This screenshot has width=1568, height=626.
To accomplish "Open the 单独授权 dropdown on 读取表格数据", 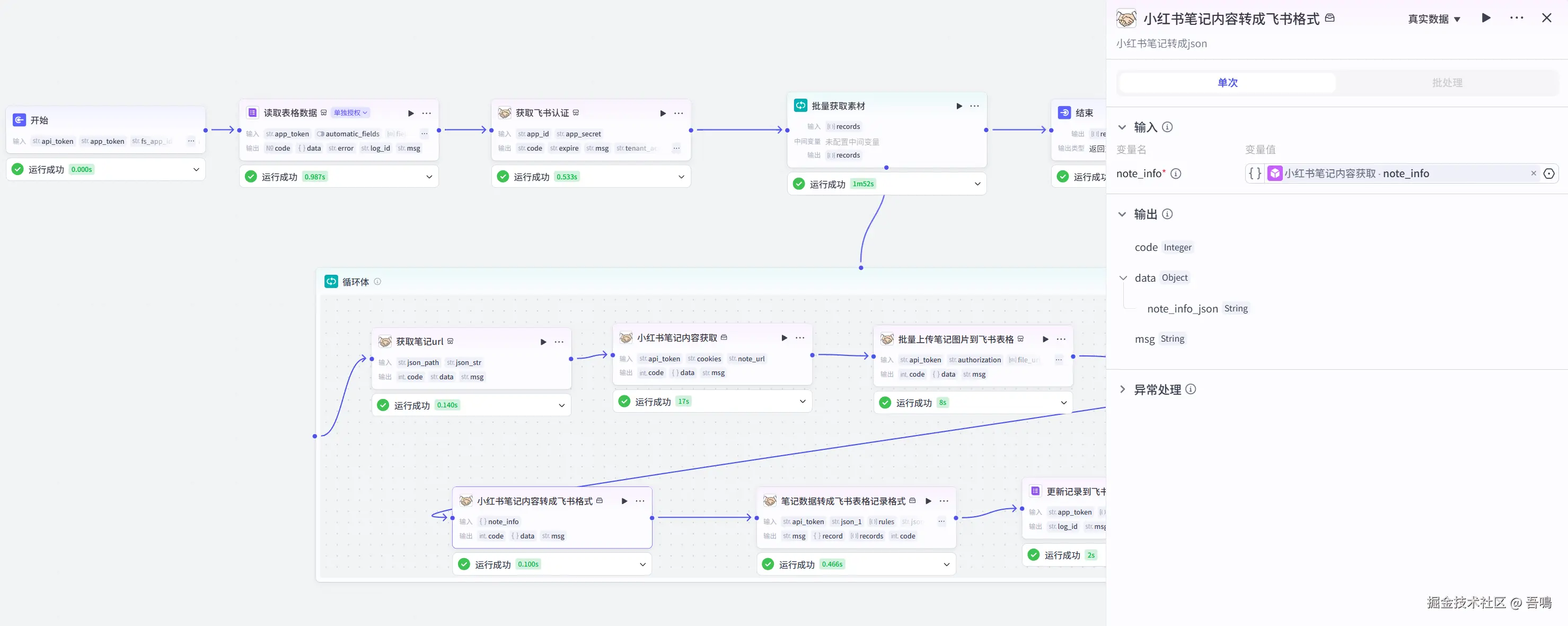I will [x=350, y=114].
